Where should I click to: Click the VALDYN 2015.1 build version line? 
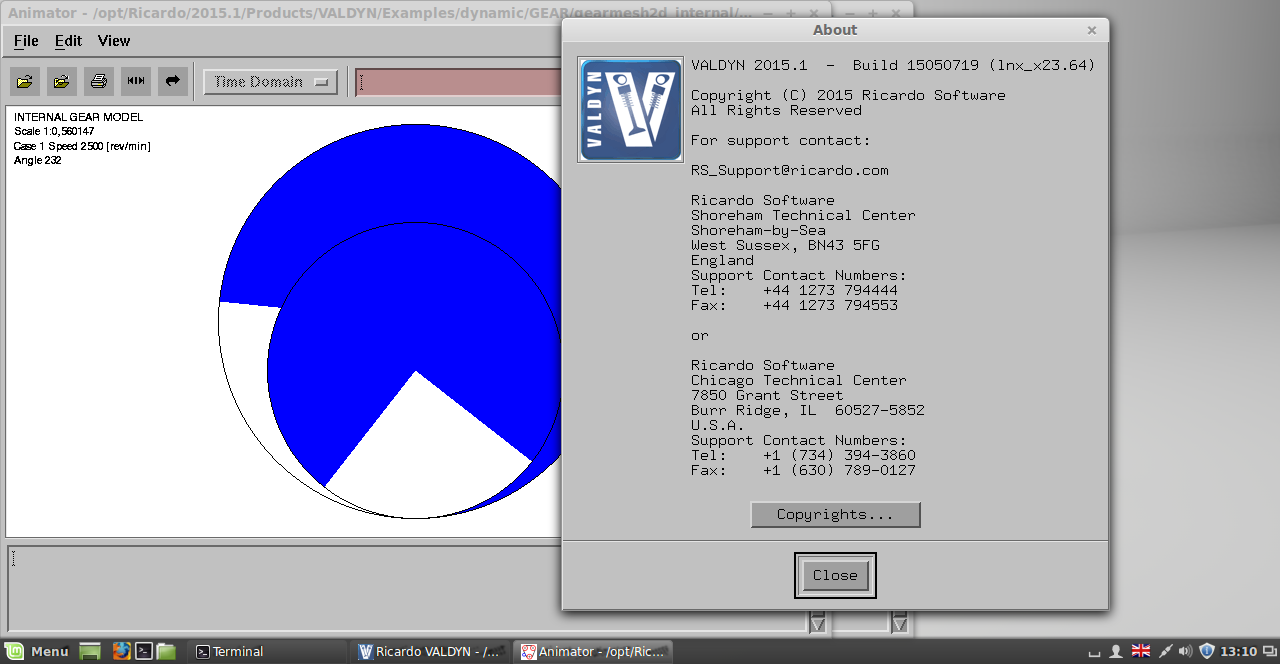893,65
